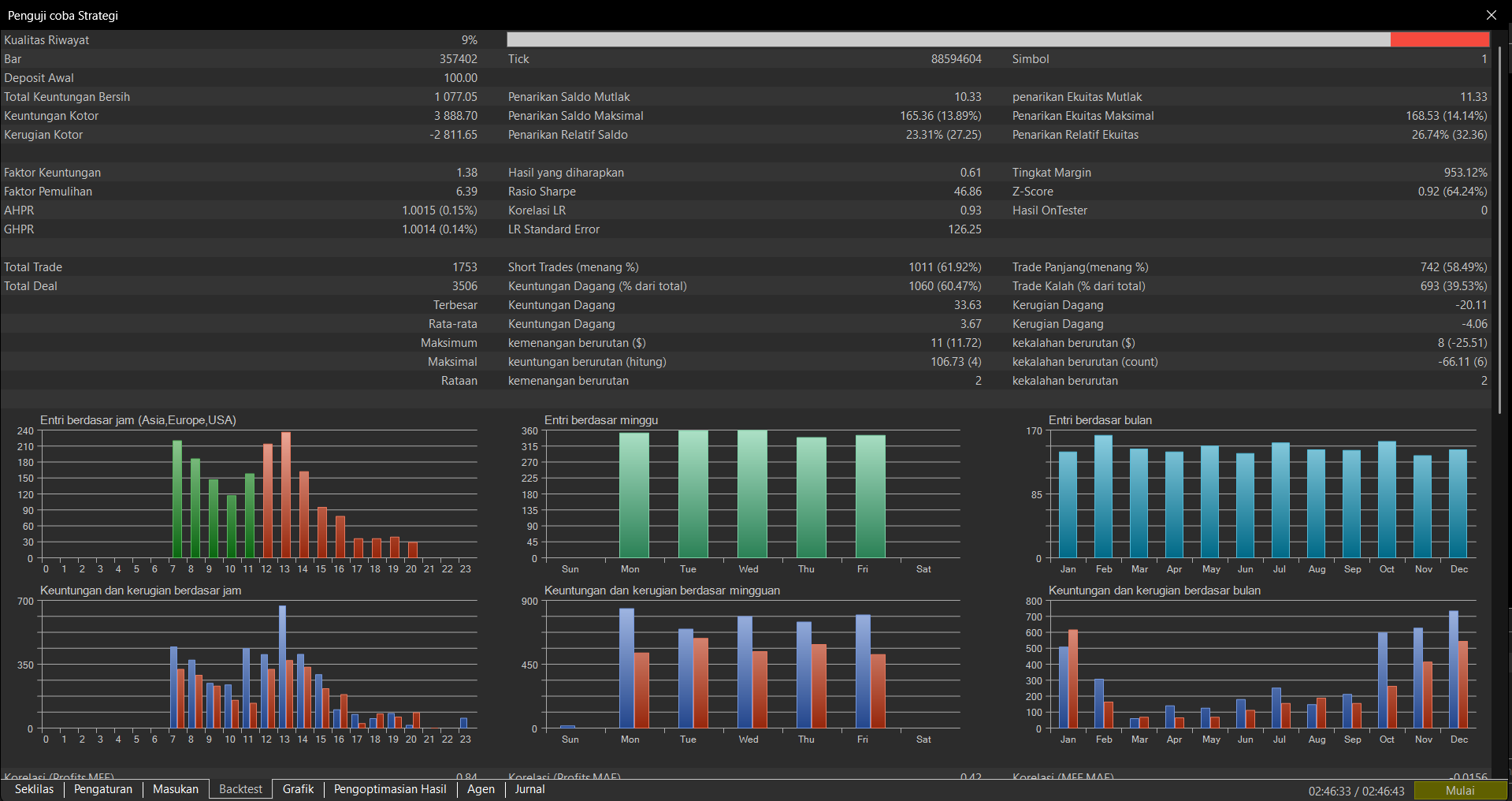This screenshot has height=801, width=1512.
Task: View the Pengoptimasian Hasil tab
Action: click(389, 788)
